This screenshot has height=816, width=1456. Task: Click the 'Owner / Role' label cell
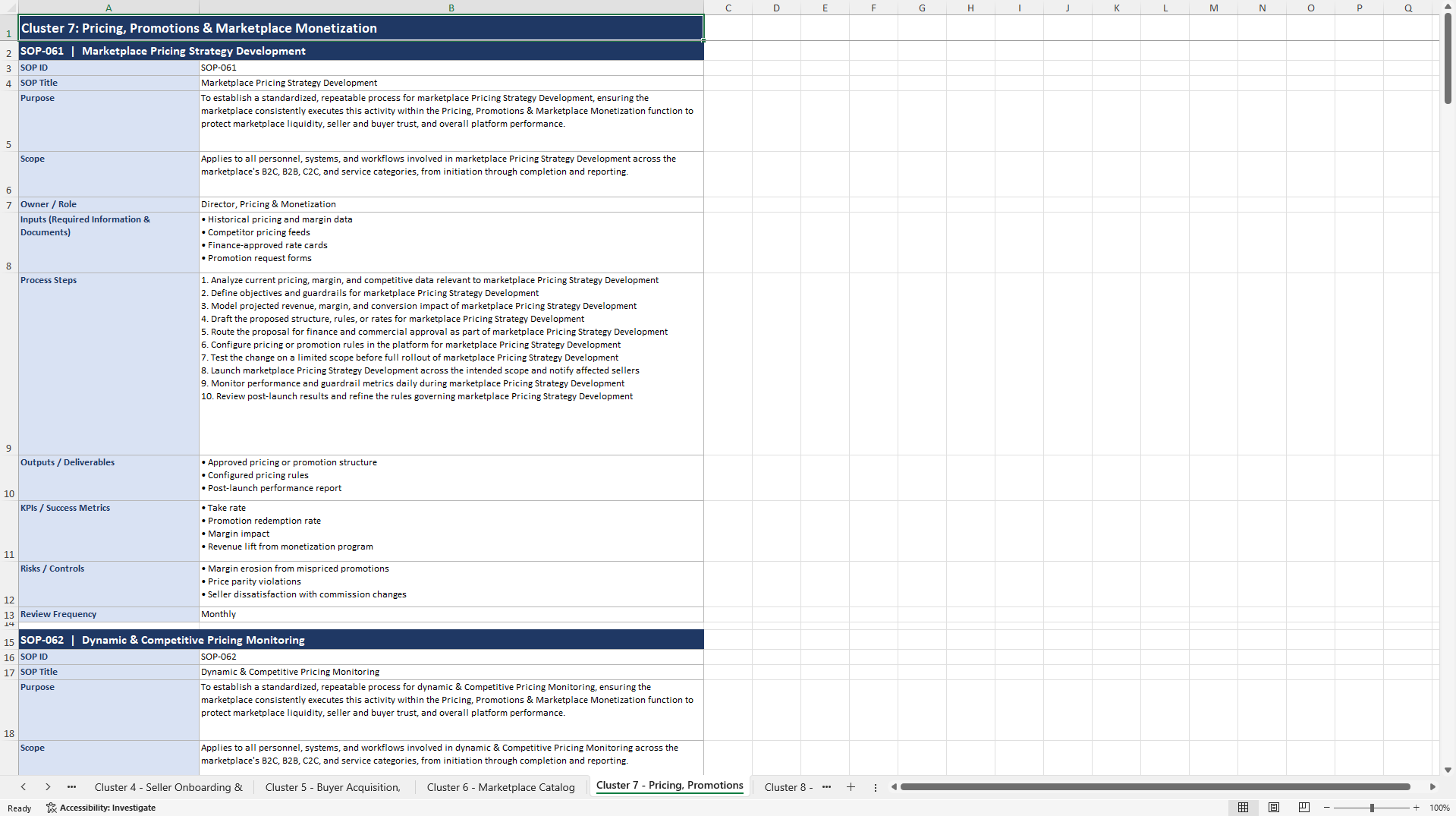108,205
